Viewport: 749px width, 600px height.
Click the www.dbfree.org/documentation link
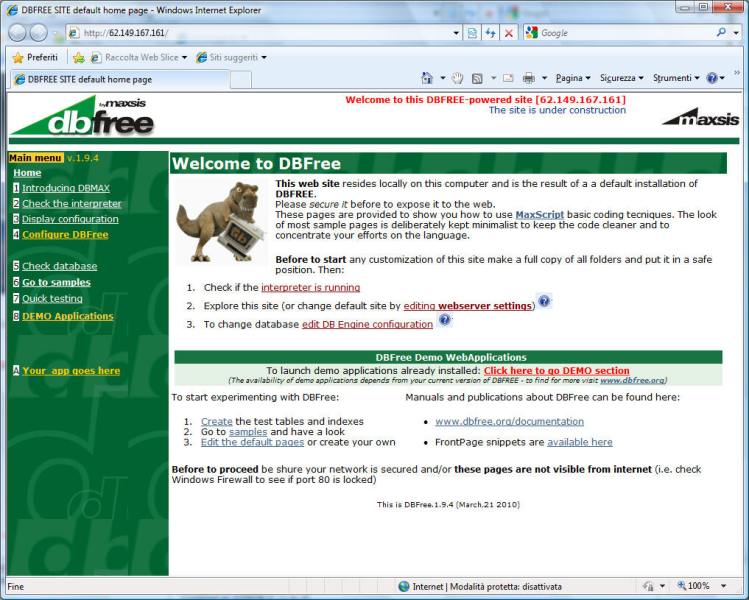point(509,421)
